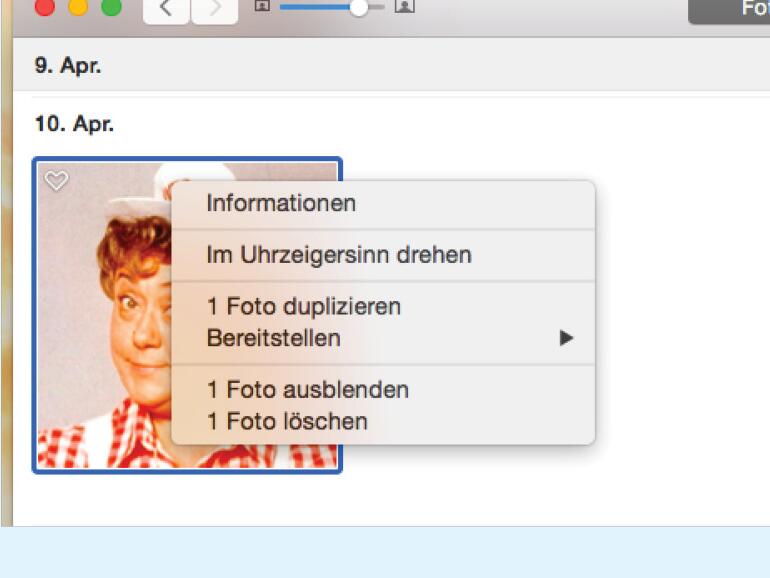The image size is (770, 578).
Task: Choose 1 Foto duplizieren
Action: point(303,306)
